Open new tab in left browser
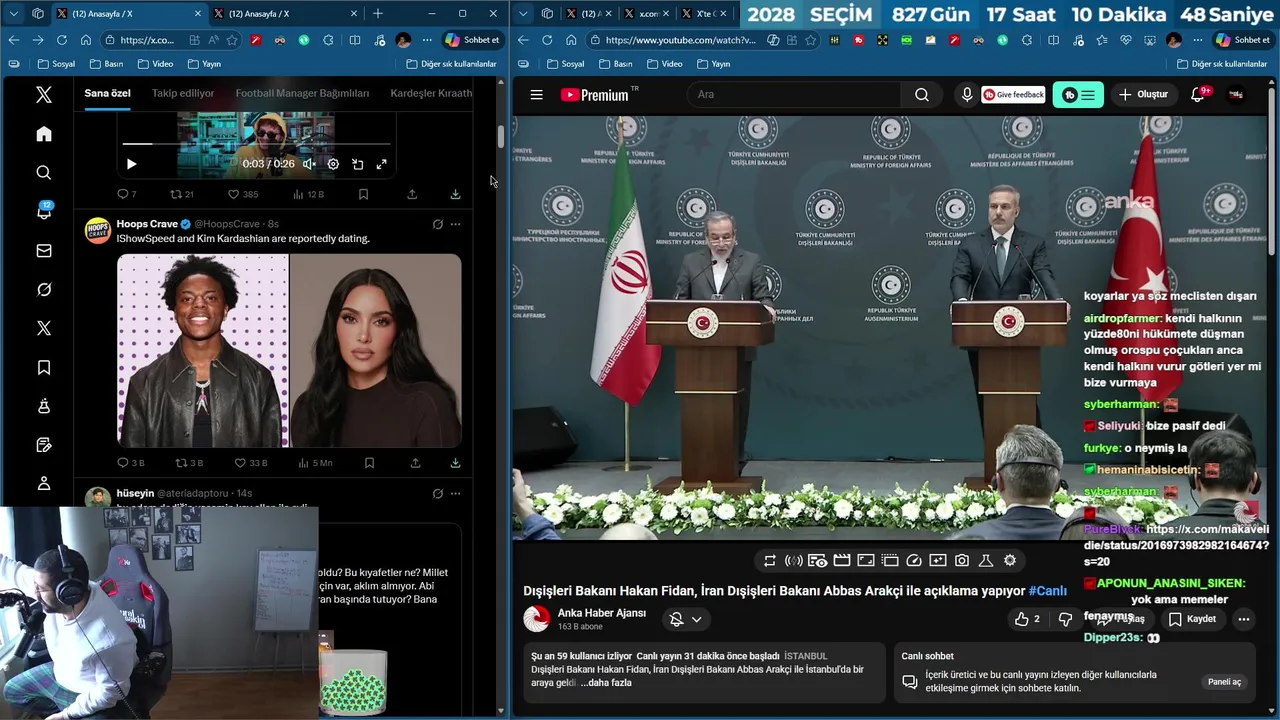 click(377, 13)
